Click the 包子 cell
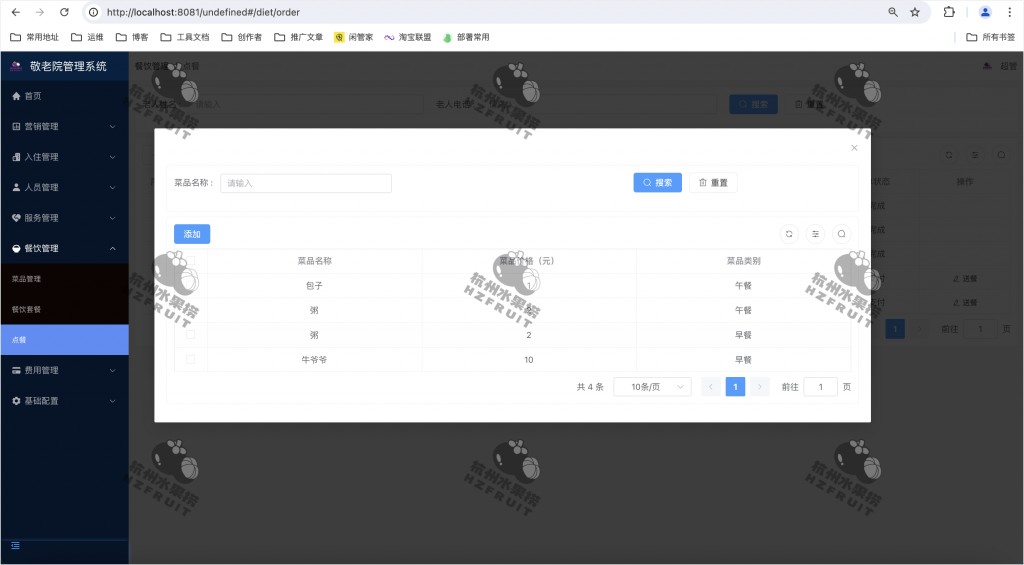This screenshot has height=565, width=1024. (314, 285)
